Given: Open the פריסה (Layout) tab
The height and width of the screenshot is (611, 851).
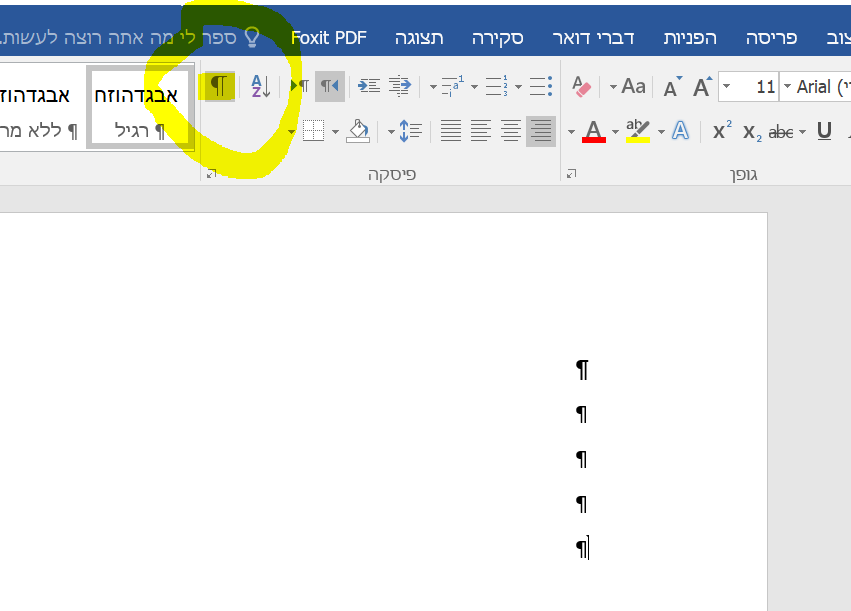Looking at the screenshot, I should click(x=771, y=38).
